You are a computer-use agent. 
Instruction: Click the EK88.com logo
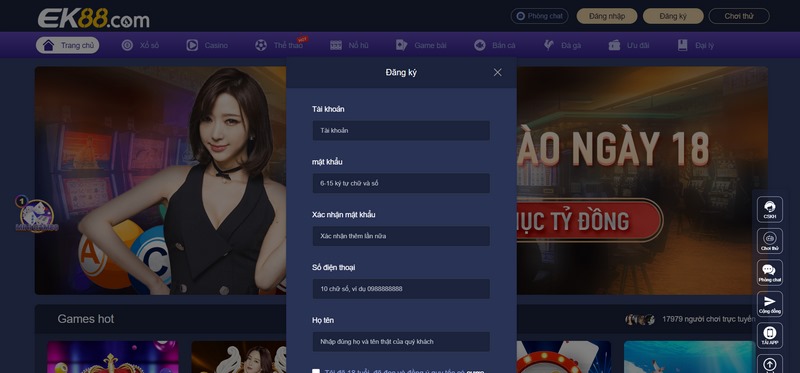93,18
